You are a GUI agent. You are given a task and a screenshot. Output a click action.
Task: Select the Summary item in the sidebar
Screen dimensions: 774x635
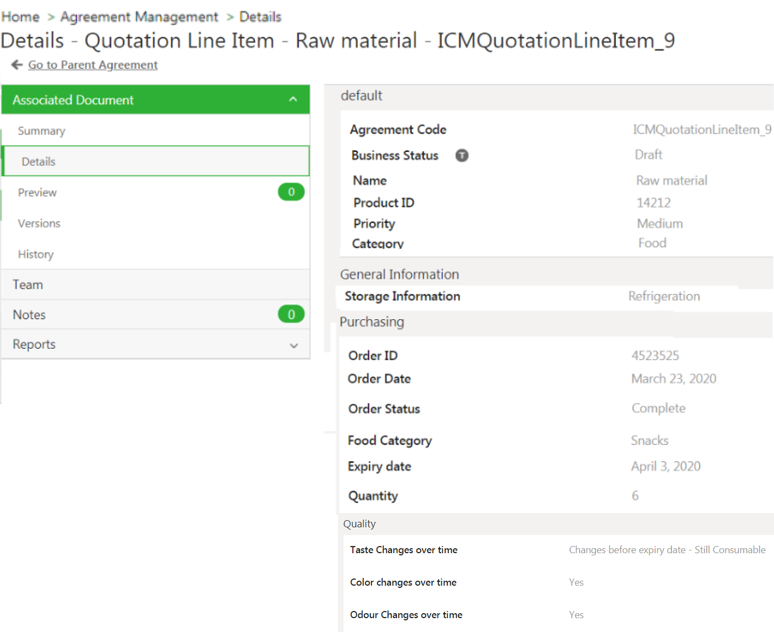(41, 131)
